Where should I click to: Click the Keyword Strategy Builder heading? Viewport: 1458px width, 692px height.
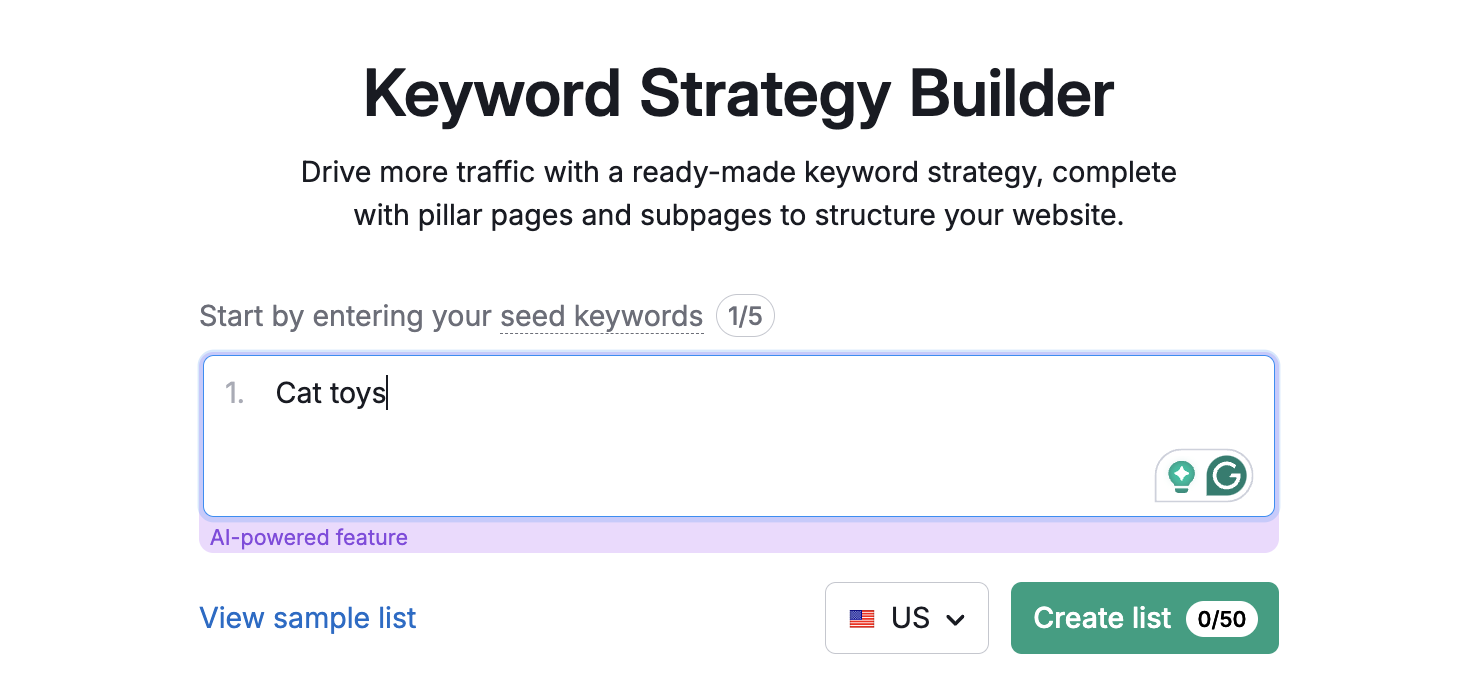coord(739,93)
